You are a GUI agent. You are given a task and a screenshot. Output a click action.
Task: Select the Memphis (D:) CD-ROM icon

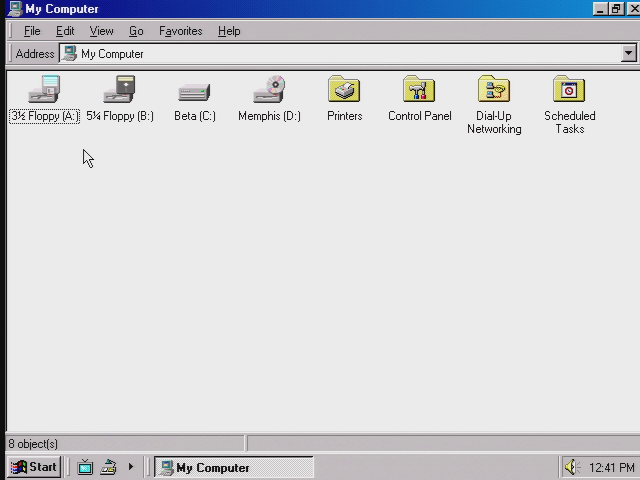pyautogui.click(x=269, y=89)
